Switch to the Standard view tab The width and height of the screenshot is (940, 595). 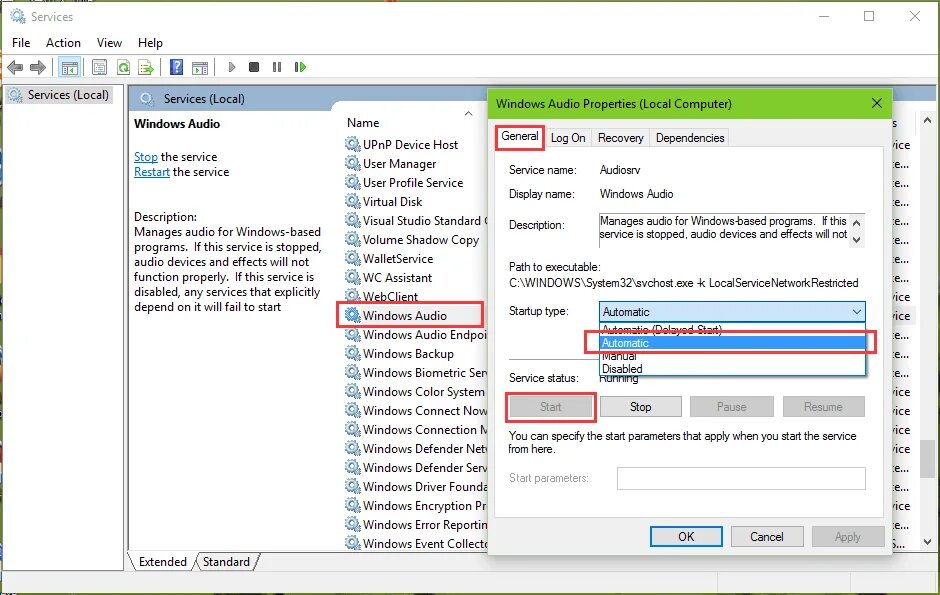(226, 561)
